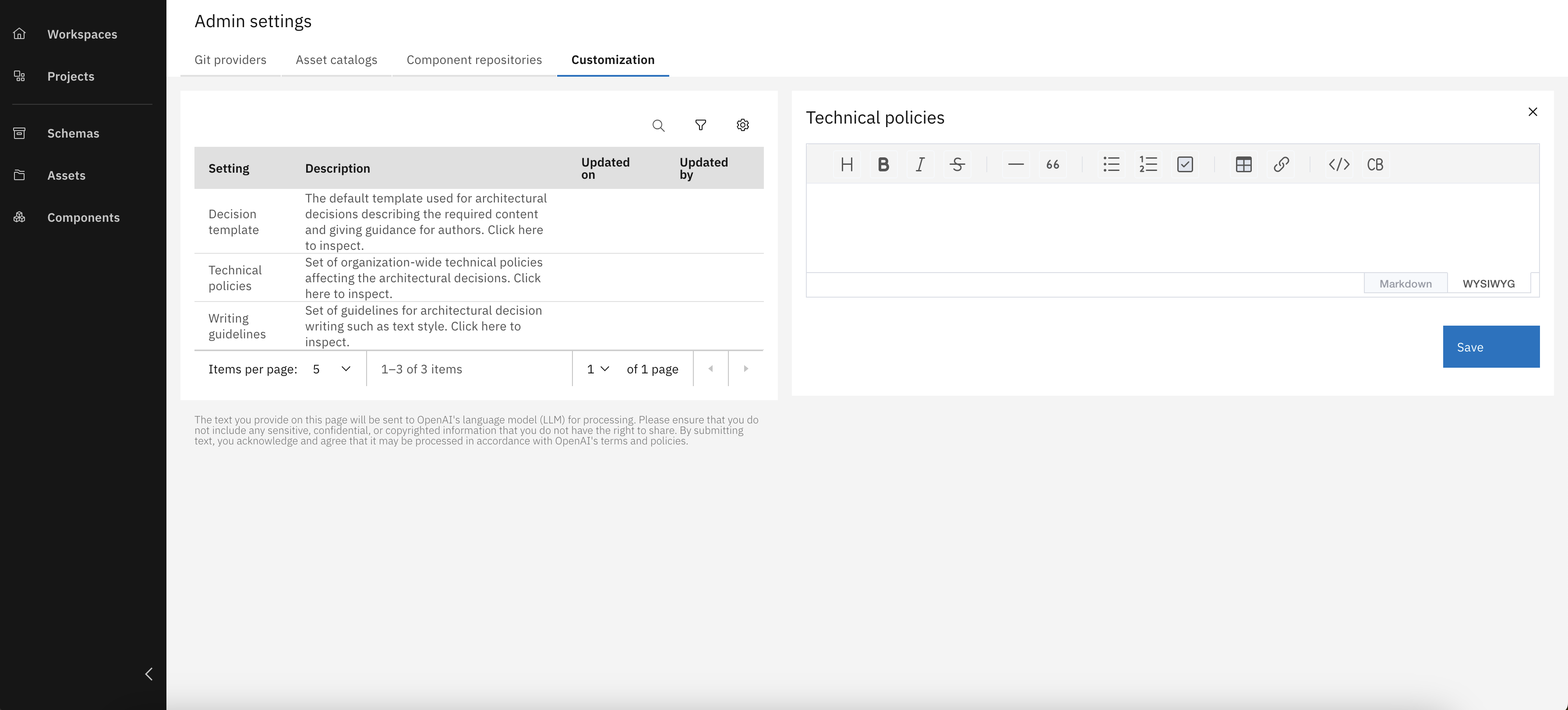Insert code block (CB) icon
Image resolution: width=1568 pixels, height=710 pixels.
(1375, 164)
